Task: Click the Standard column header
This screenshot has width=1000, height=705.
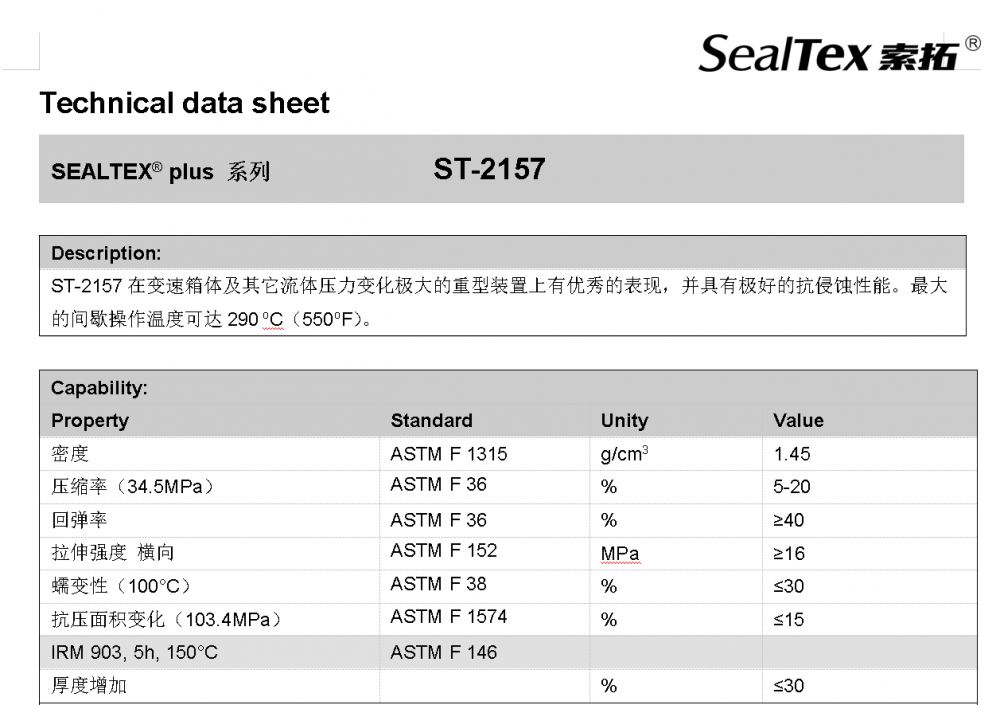Action: tap(432, 420)
